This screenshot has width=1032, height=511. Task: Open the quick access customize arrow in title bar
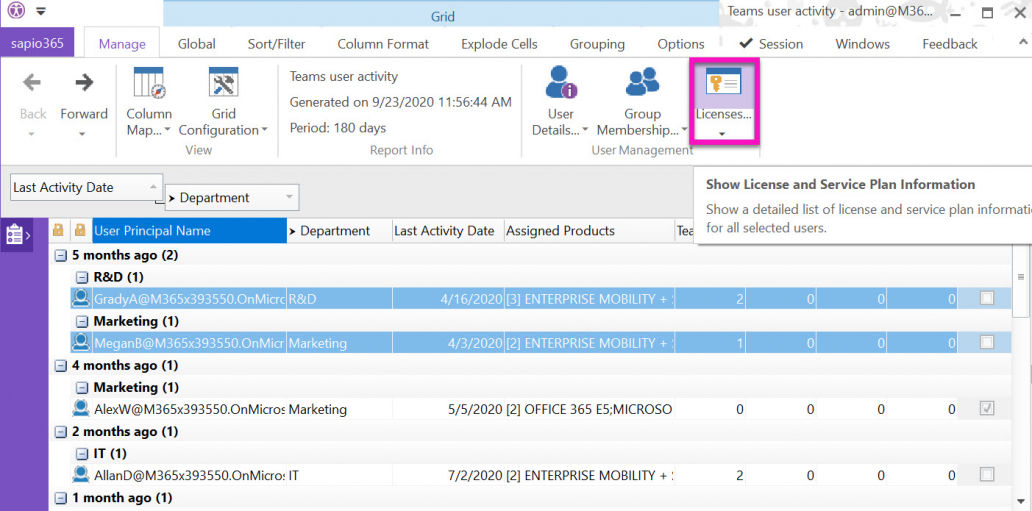[x=41, y=11]
